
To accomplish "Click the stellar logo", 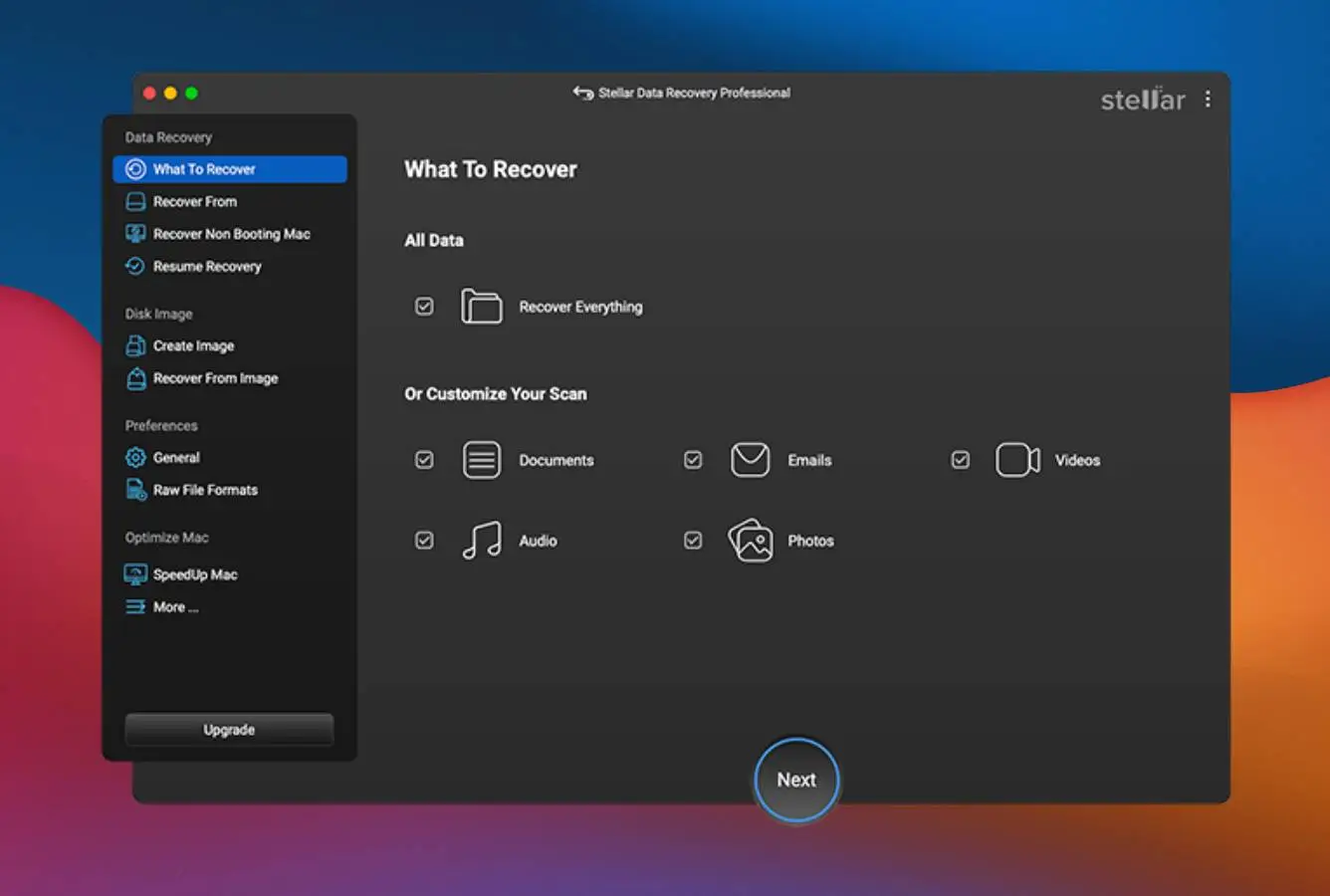I will pos(1143,99).
